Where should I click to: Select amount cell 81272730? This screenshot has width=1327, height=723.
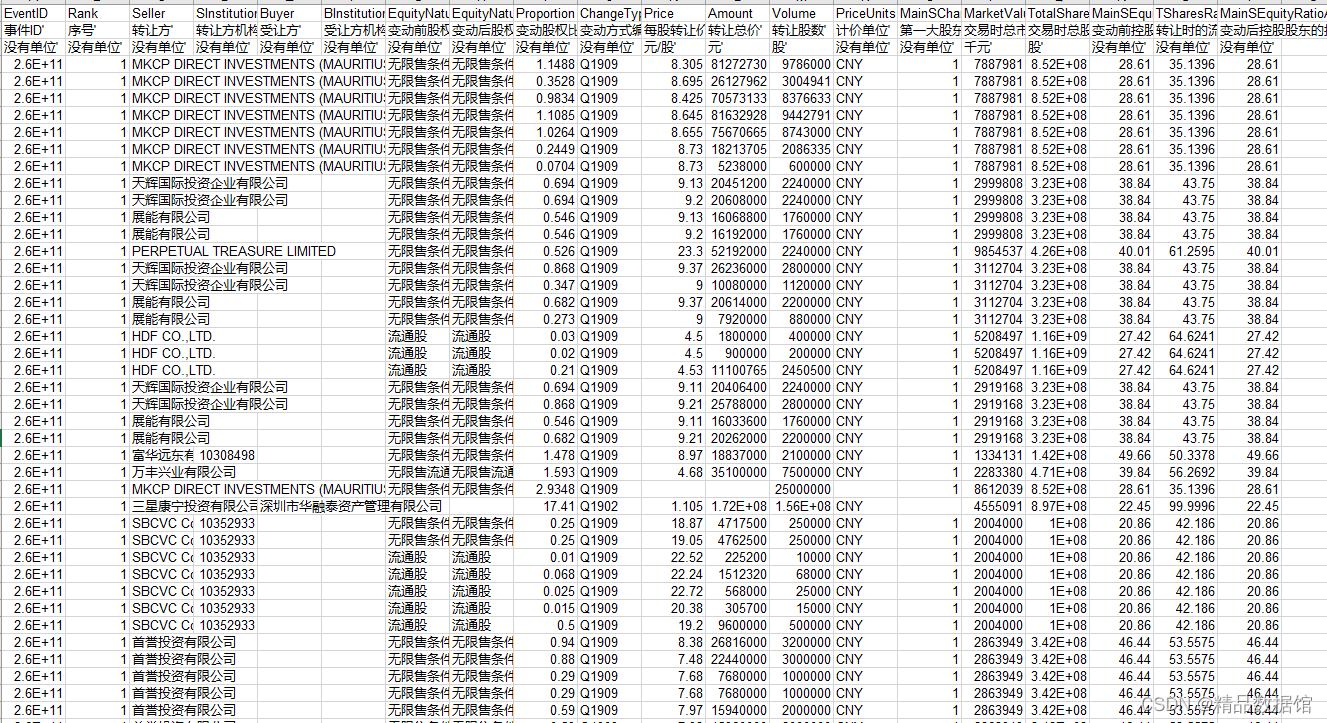737,64
